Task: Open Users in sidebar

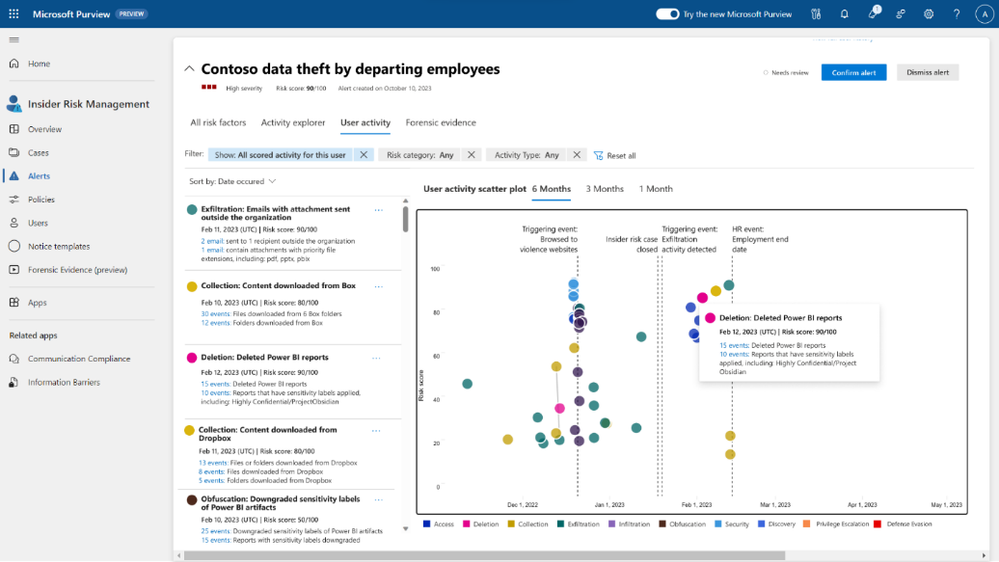Action: coord(38,223)
